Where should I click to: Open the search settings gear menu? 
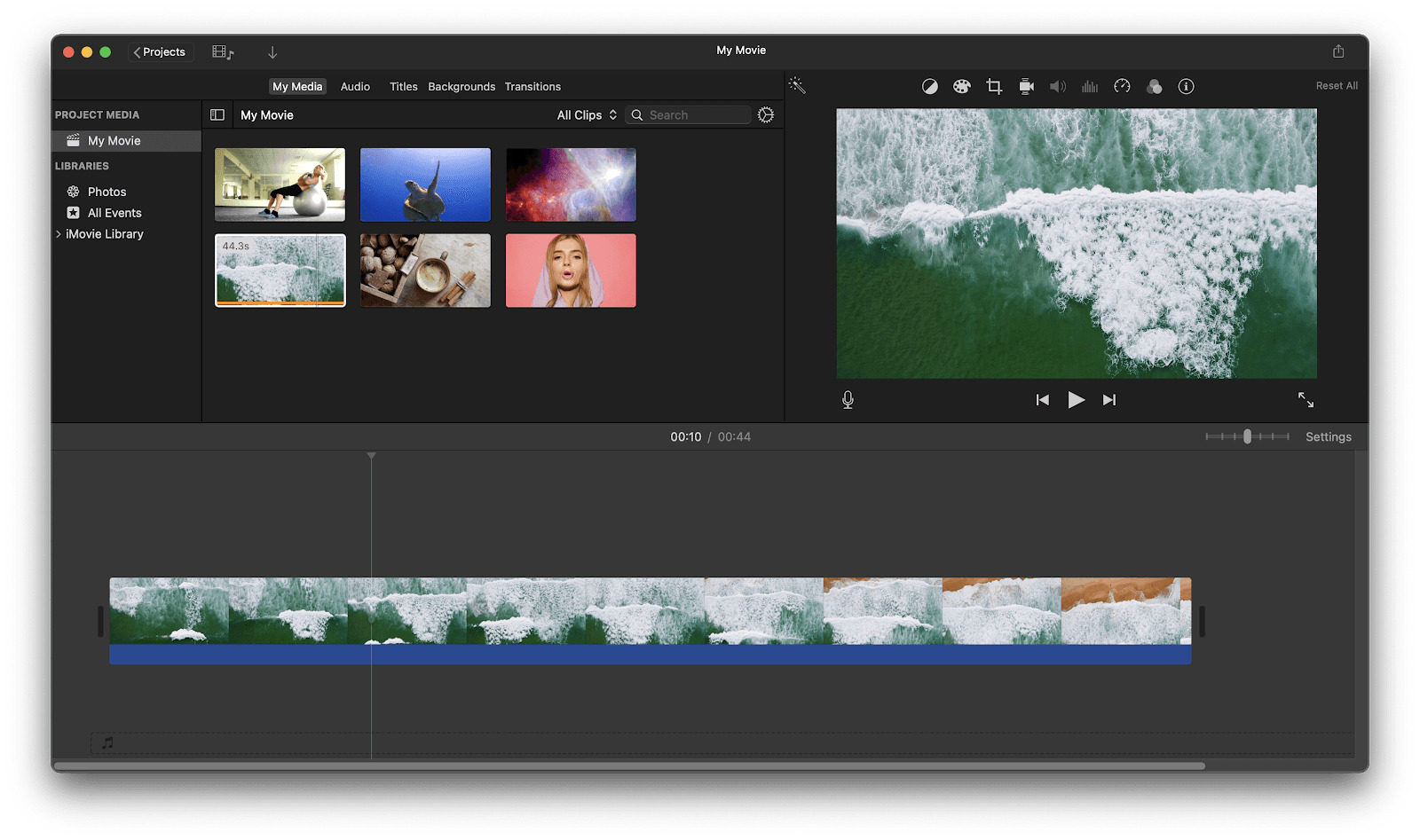(766, 114)
